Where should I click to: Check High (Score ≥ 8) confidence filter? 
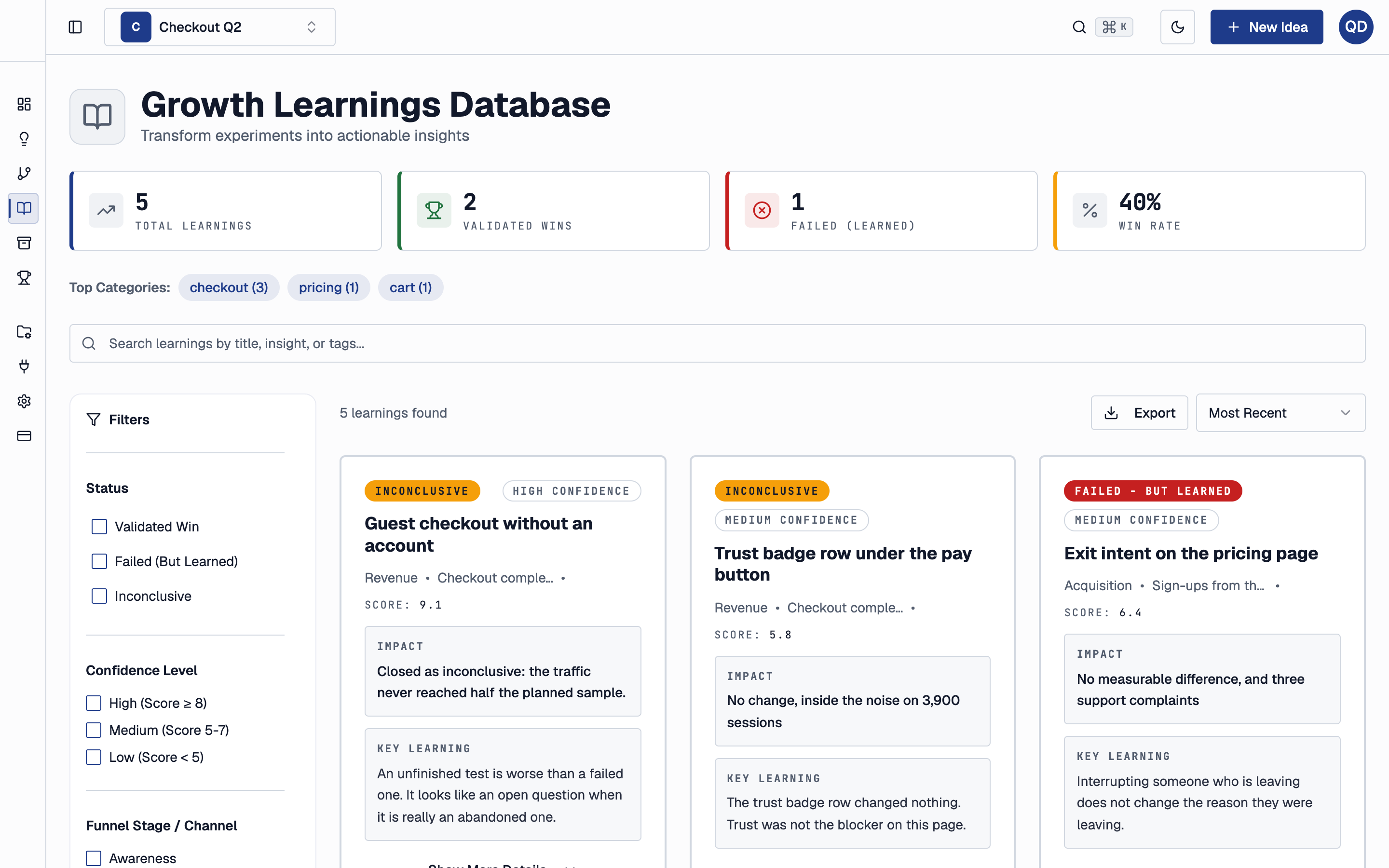(x=94, y=703)
